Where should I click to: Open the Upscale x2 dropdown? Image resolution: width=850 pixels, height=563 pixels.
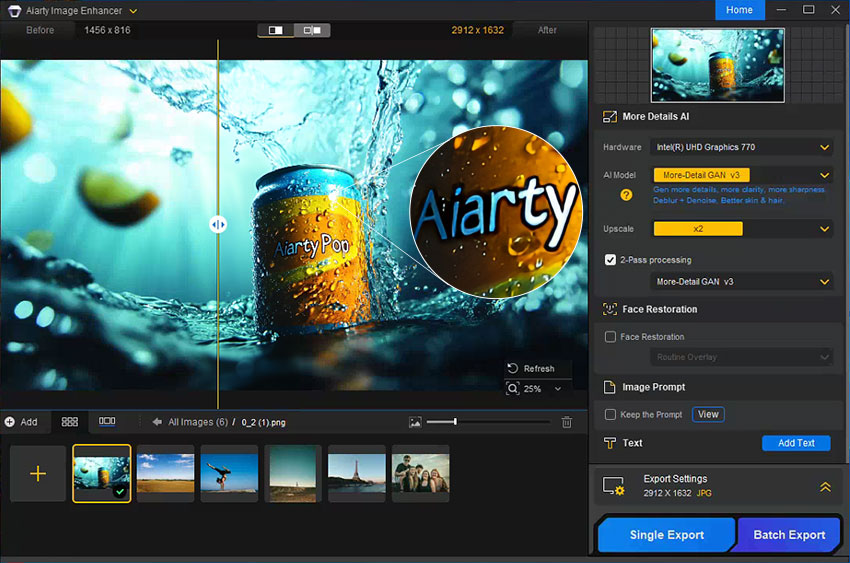tap(741, 229)
